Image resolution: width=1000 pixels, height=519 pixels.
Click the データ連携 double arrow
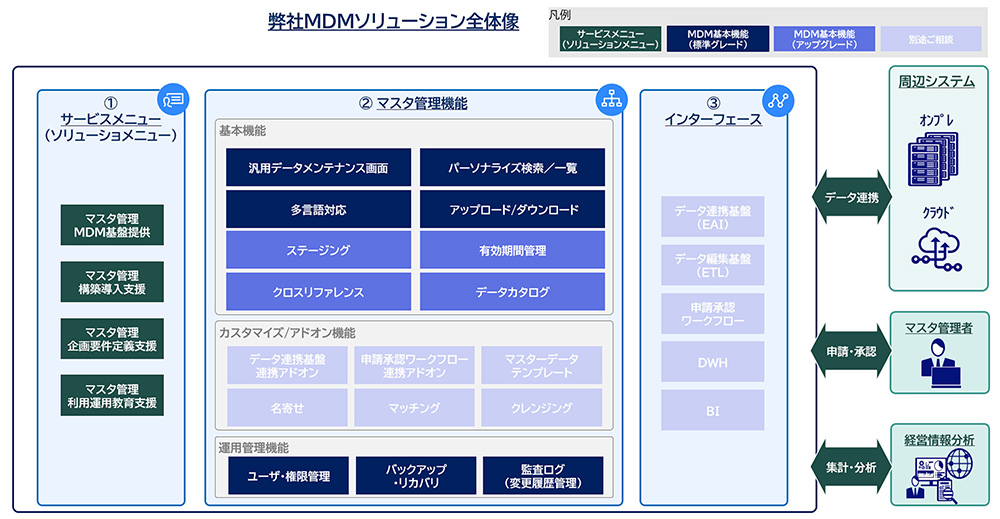click(851, 198)
